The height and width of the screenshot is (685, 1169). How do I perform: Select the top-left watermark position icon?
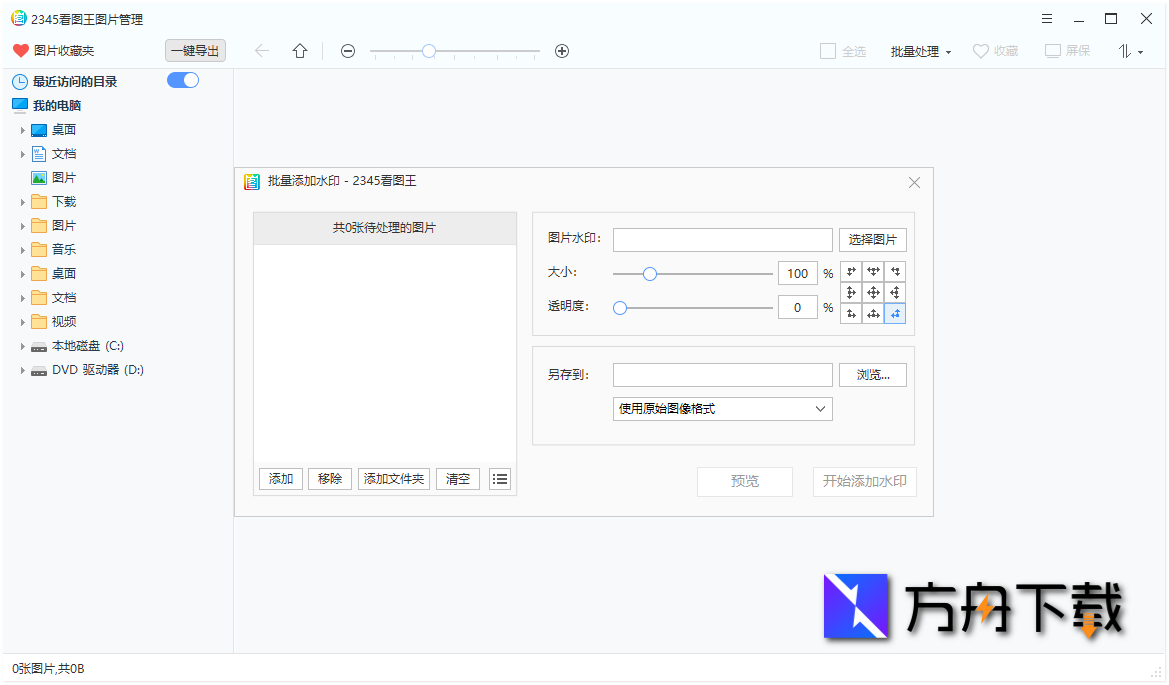click(850, 271)
